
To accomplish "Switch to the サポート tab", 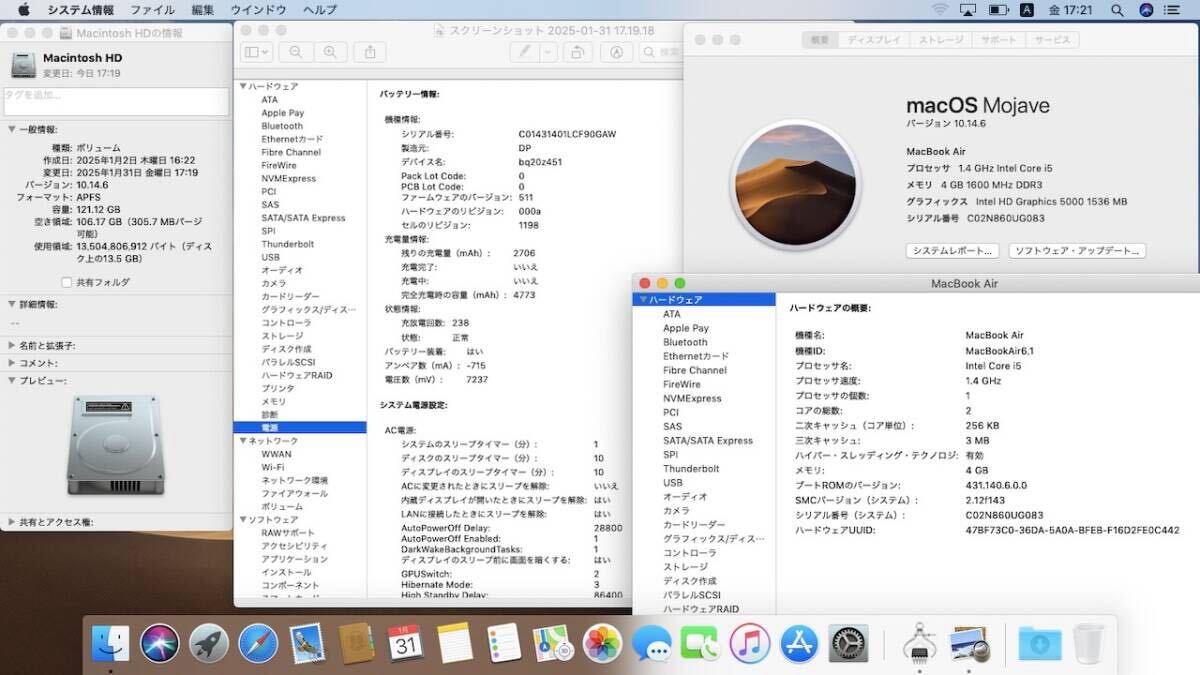I will point(998,40).
